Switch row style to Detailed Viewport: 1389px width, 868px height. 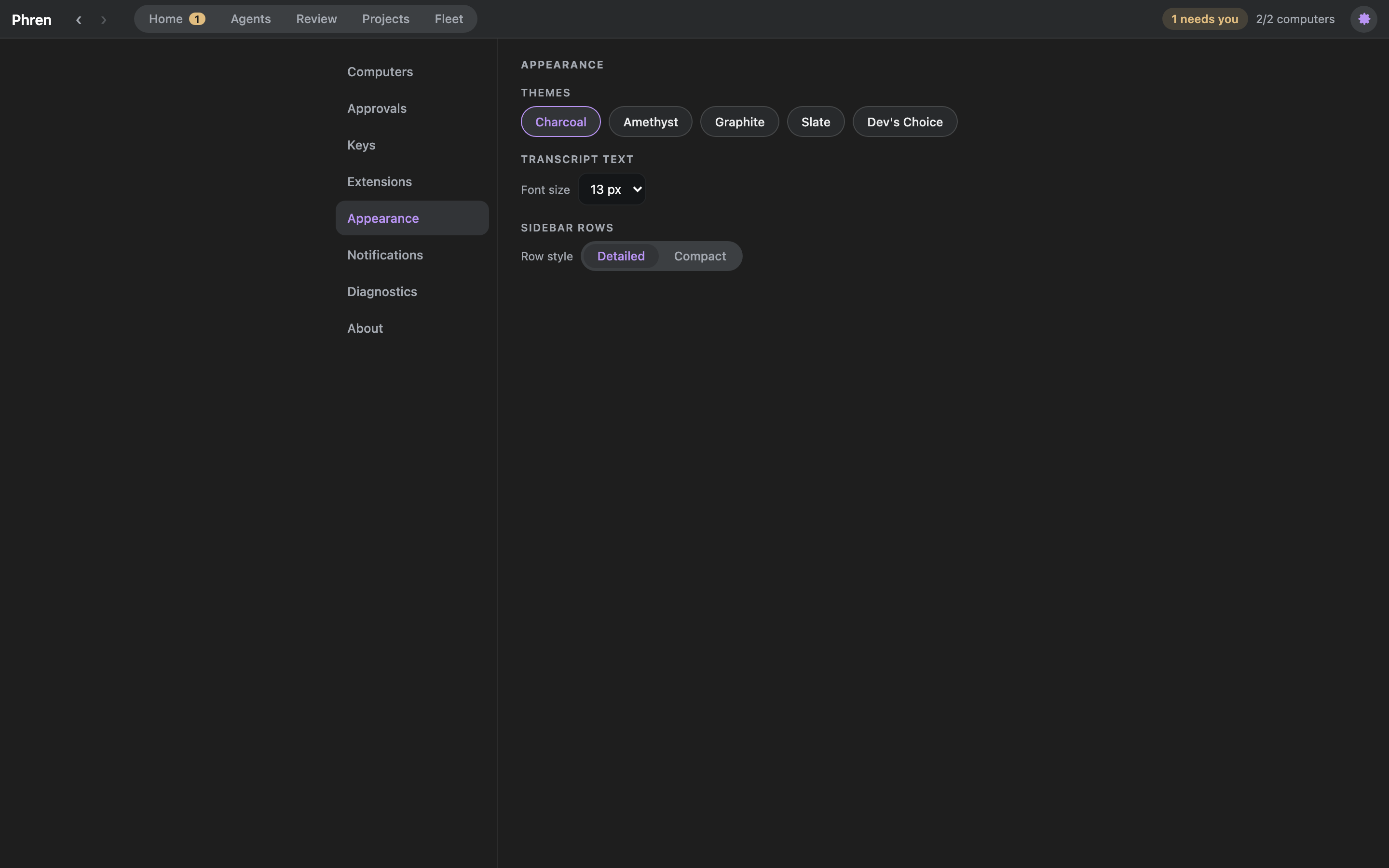620,256
